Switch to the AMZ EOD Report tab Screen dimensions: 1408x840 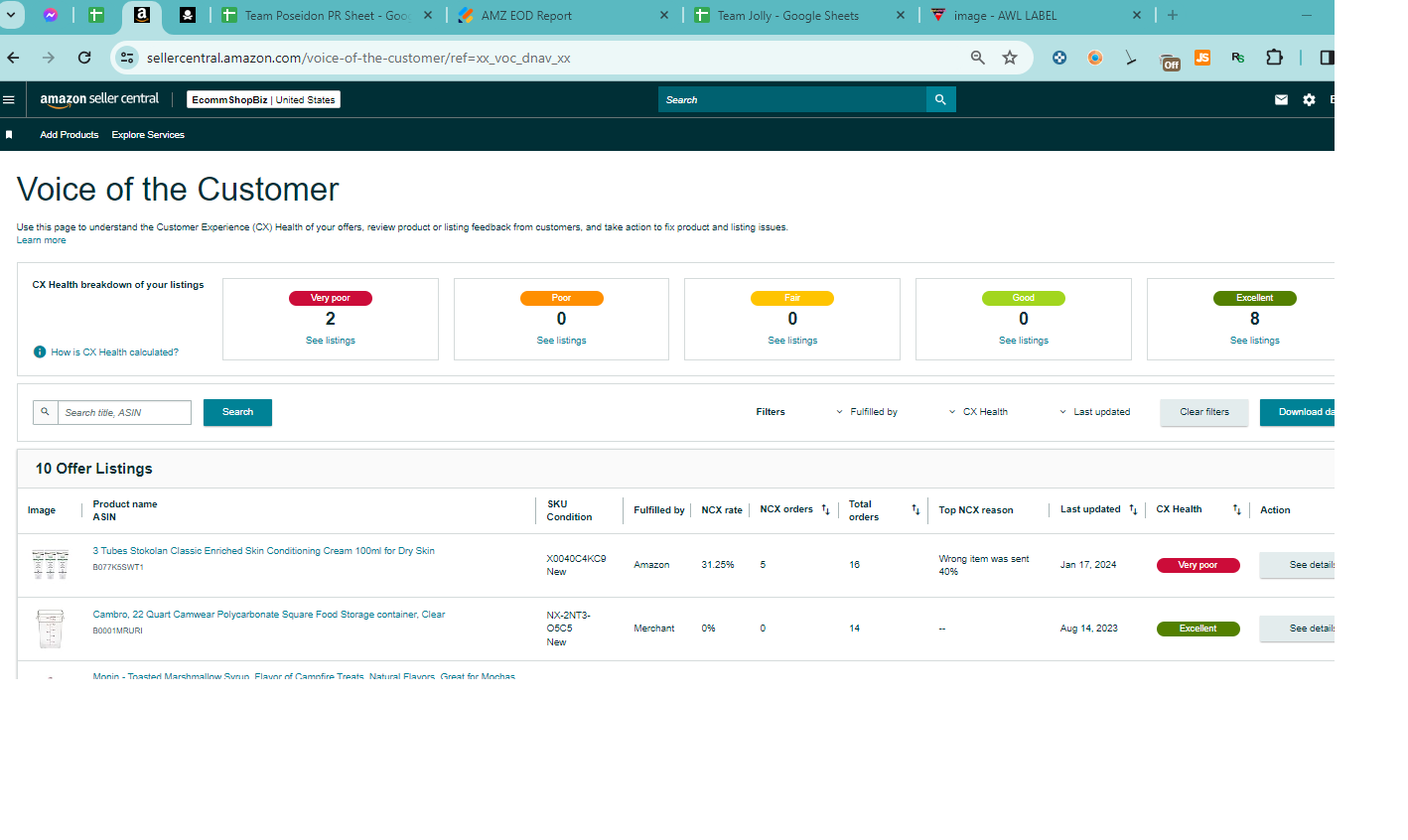(562, 16)
